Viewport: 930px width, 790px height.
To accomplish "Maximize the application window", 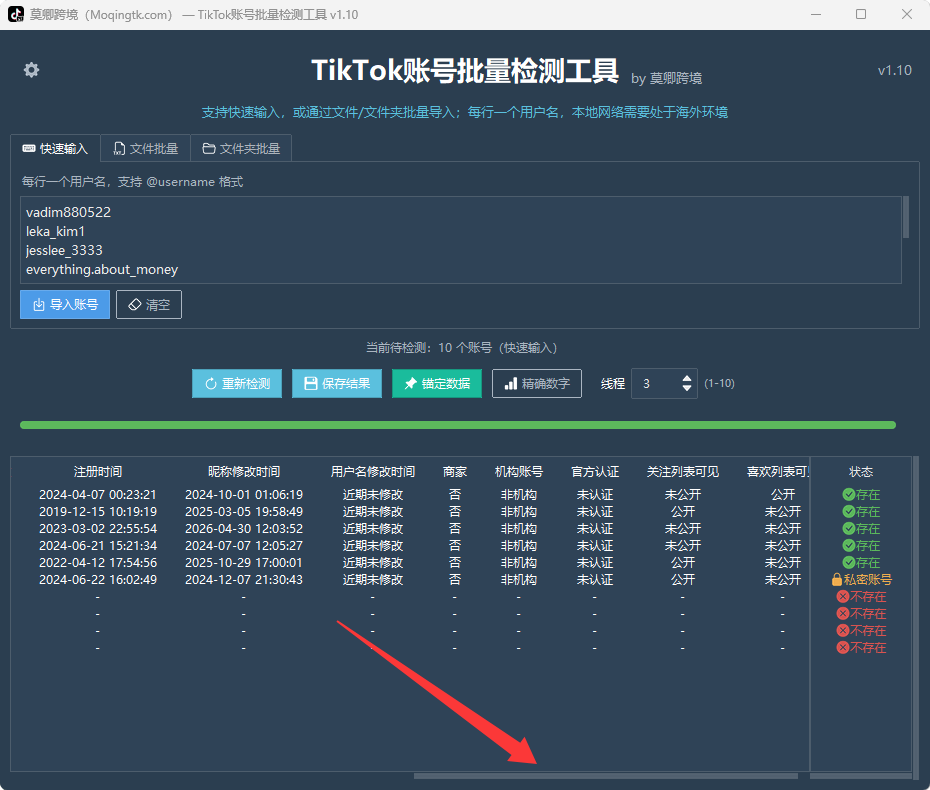I will tap(861, 14).
